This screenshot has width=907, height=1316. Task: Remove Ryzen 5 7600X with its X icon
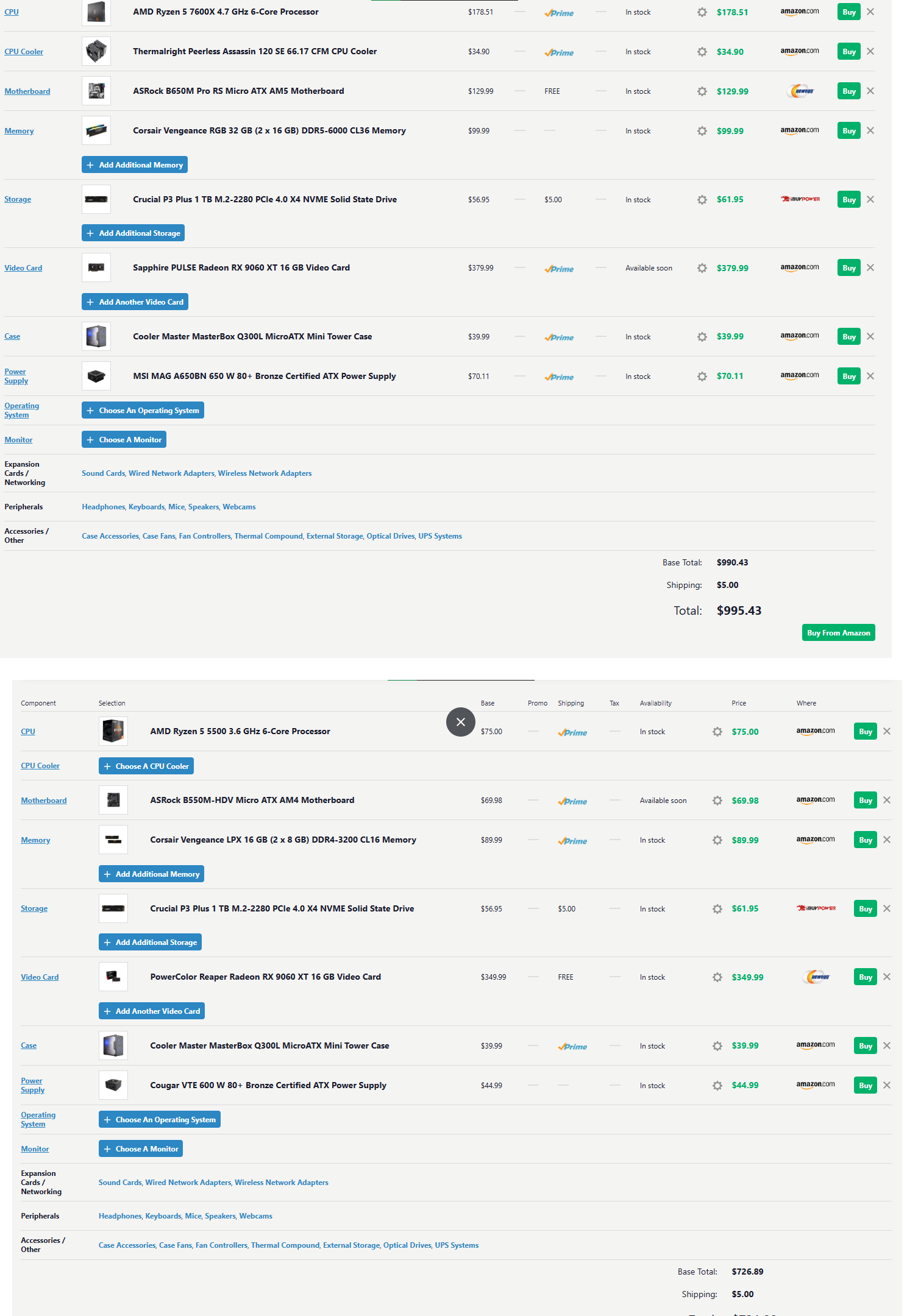[870, 12]
